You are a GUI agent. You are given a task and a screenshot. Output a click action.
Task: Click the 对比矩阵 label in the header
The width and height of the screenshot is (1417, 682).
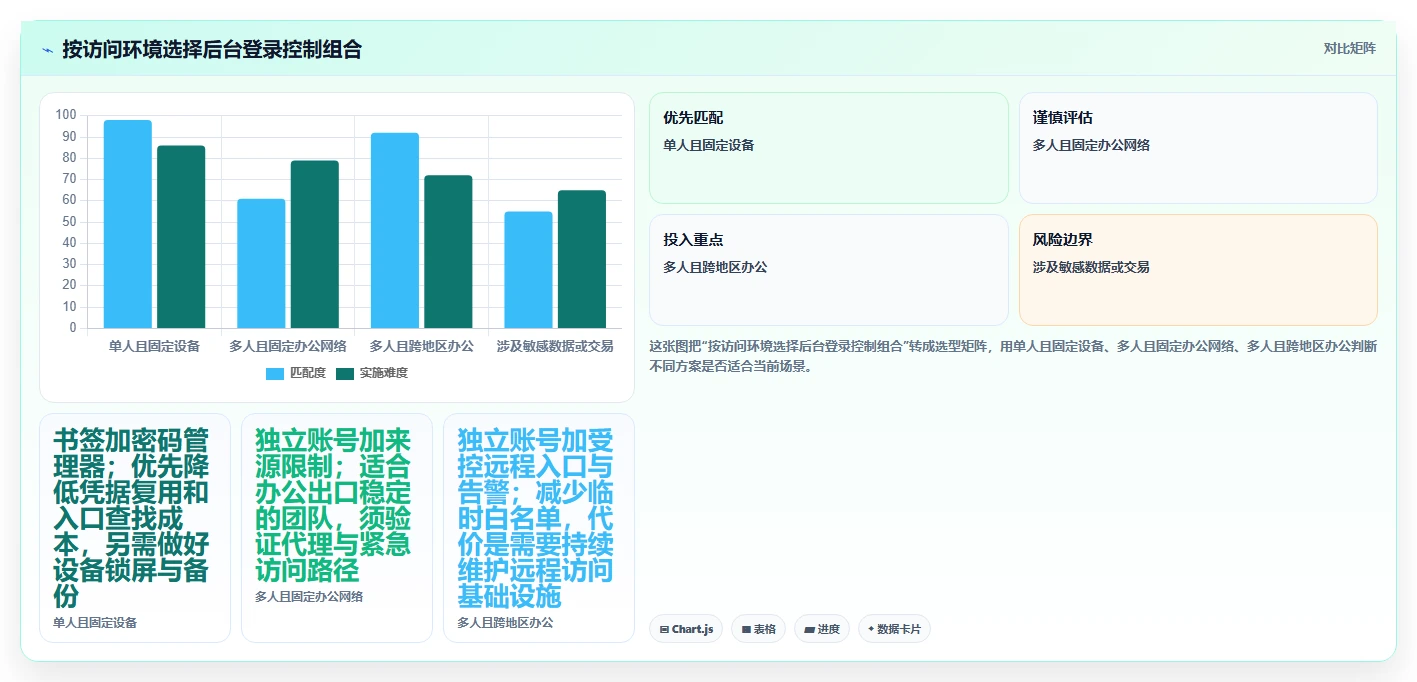[1349, 48]
